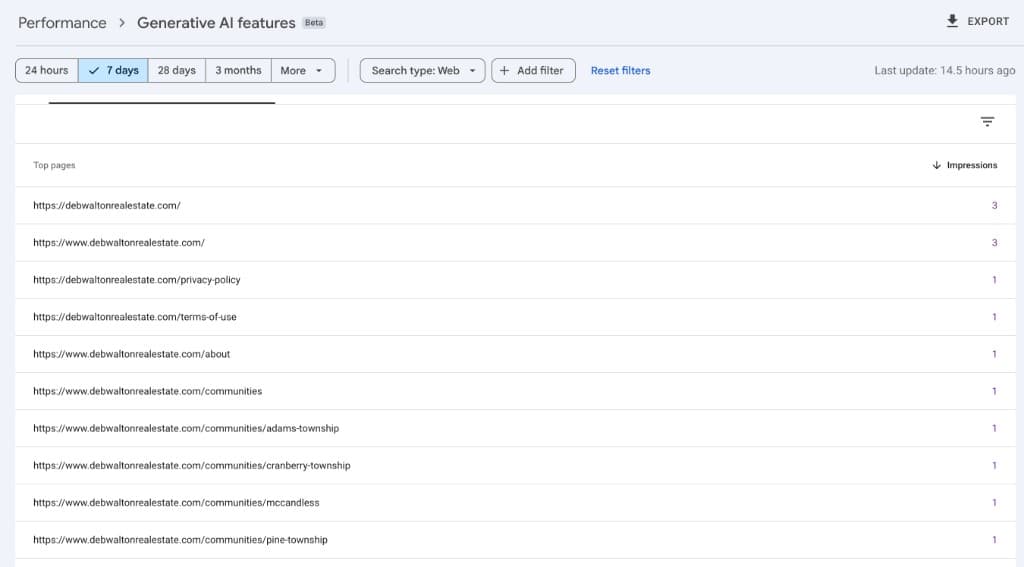The image size is (1024, 567).
Task: Select row https://debwaltonrealestate.com/
Action: (x=515, y=205)
